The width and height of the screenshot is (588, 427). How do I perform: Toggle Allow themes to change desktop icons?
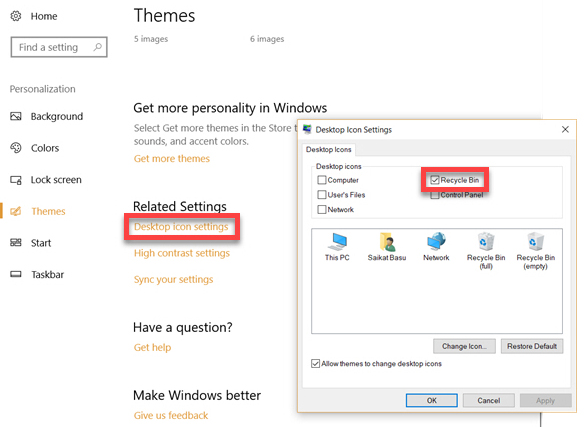315,364
